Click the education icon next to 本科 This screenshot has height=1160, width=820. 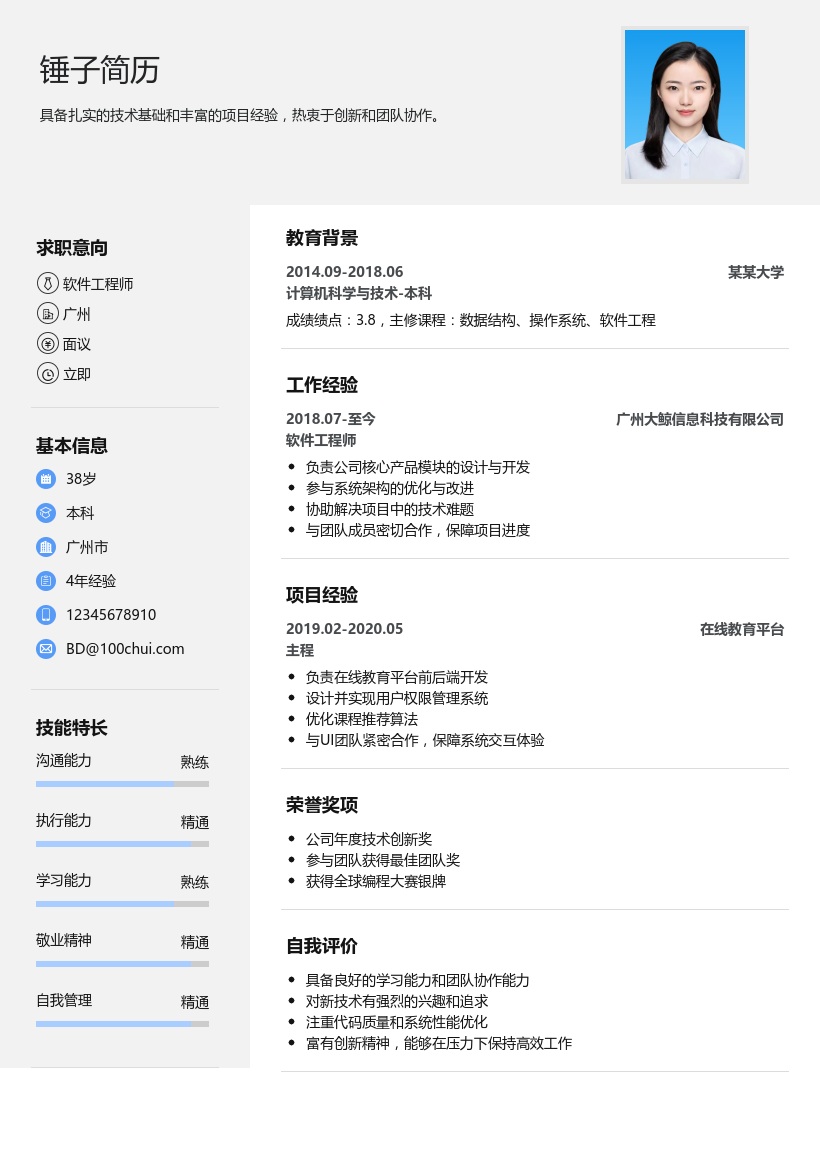pos(46,513)
